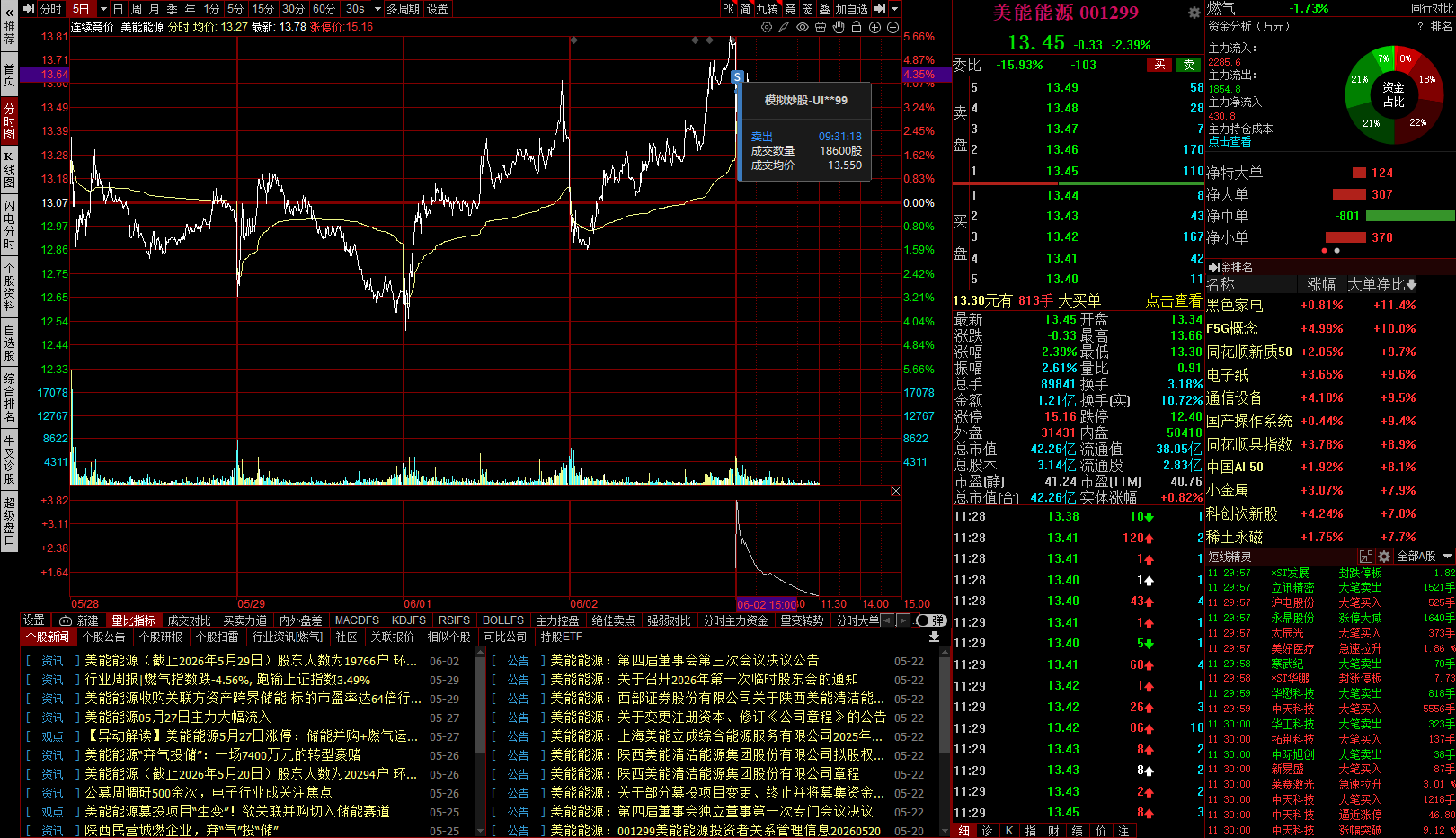Open the 30s interval dropdown arrow

(378, 9)
